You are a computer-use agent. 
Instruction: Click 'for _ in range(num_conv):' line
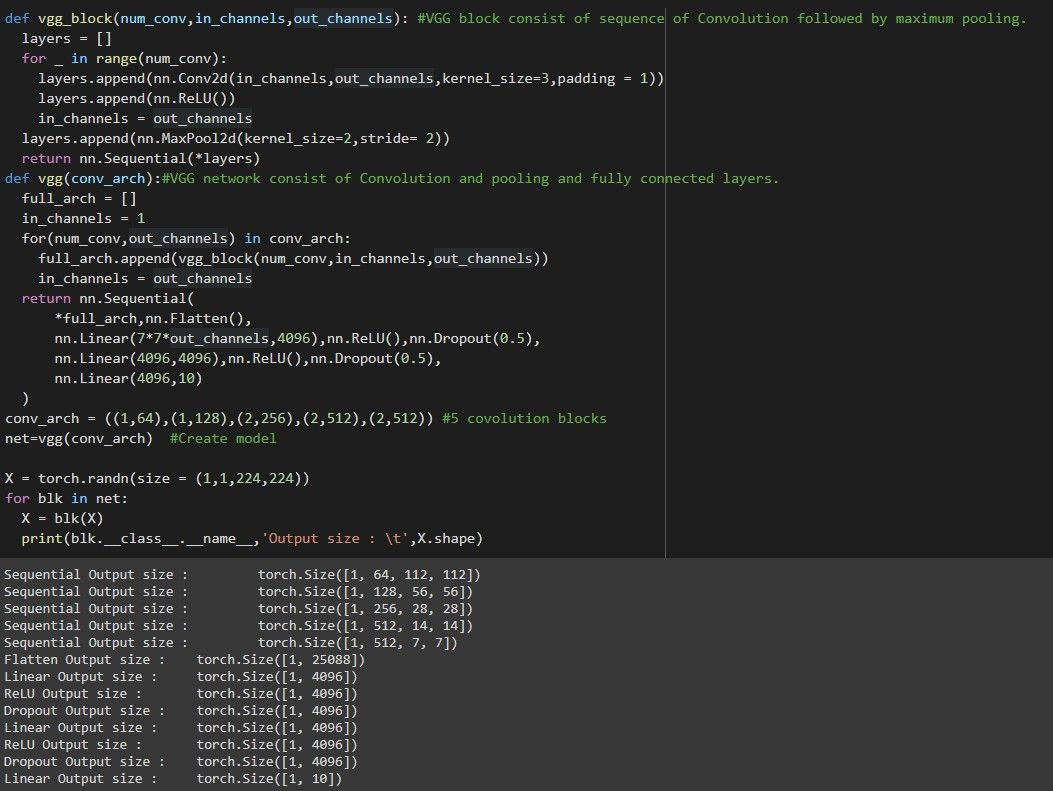124,58
